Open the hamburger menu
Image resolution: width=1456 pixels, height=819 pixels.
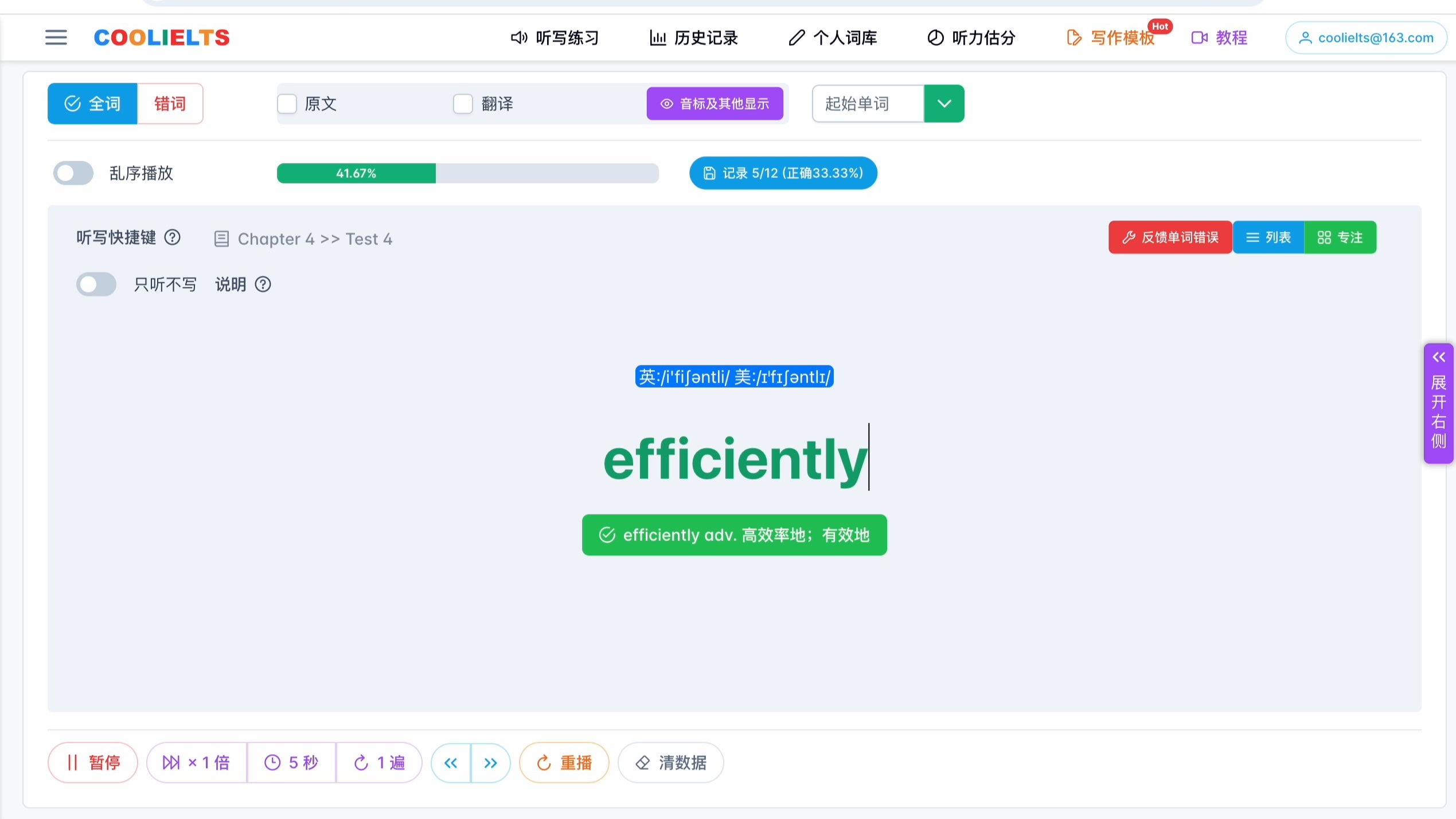tap(56, 37)
